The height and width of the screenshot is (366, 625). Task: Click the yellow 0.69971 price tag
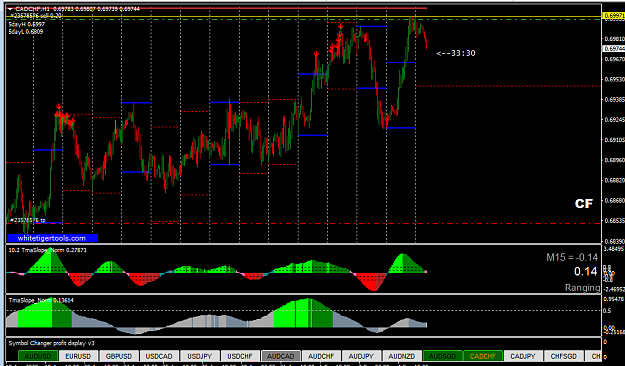click(614, 16)
